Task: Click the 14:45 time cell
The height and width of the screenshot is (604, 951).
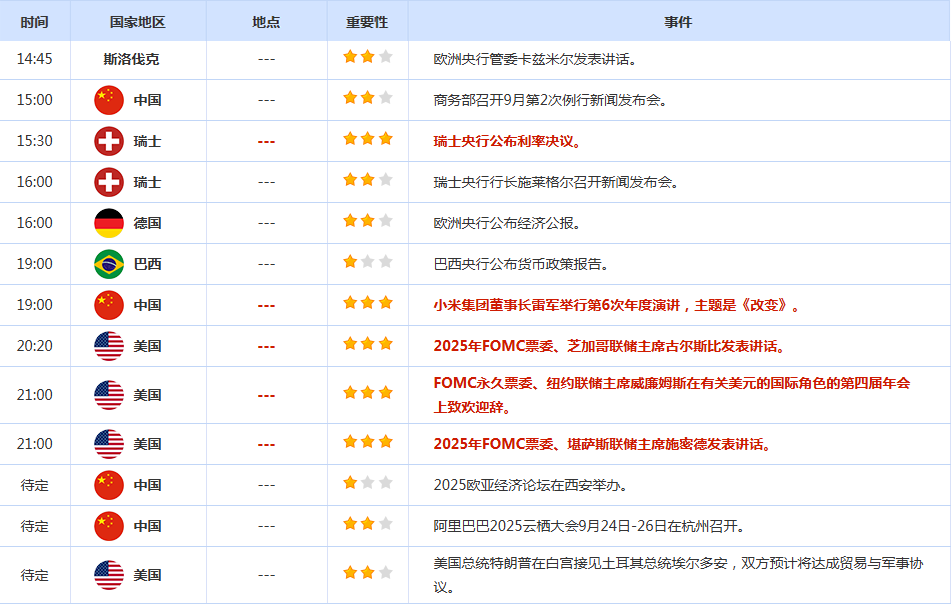Action: tap(35, 59)
